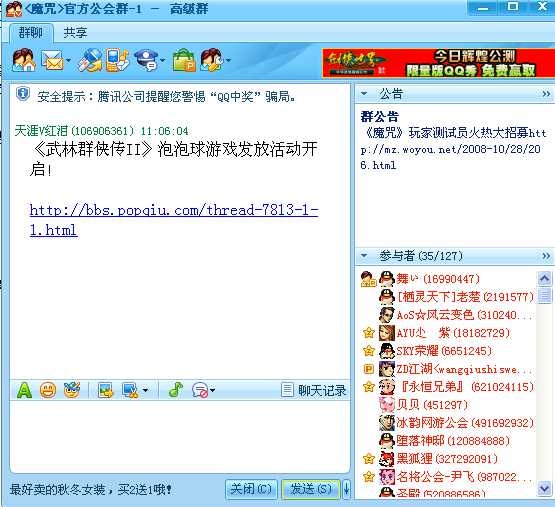Select the 群聊 tab
Screen dimensions: 555x507
tap(30, 33)
